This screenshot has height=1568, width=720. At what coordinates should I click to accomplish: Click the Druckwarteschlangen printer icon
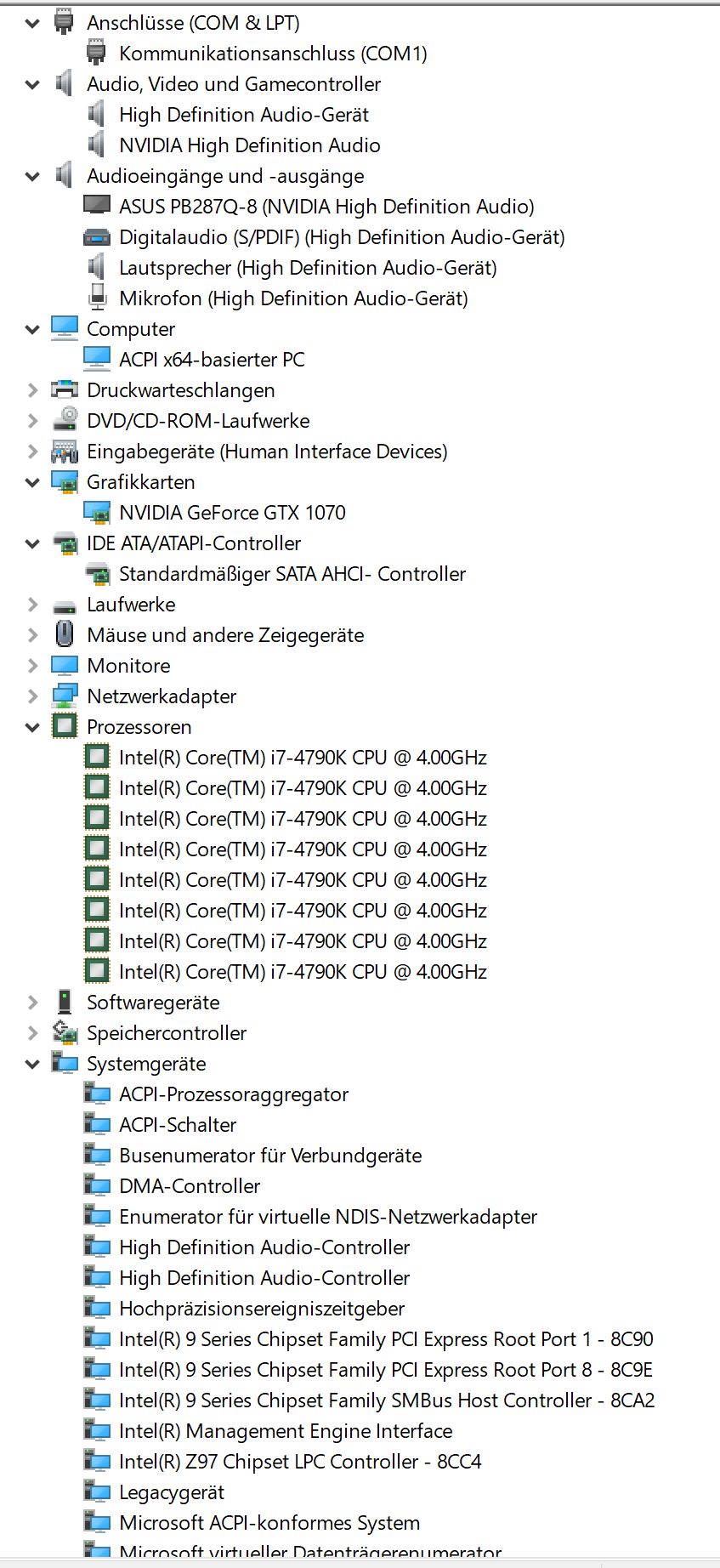click(x=65, y=389)
